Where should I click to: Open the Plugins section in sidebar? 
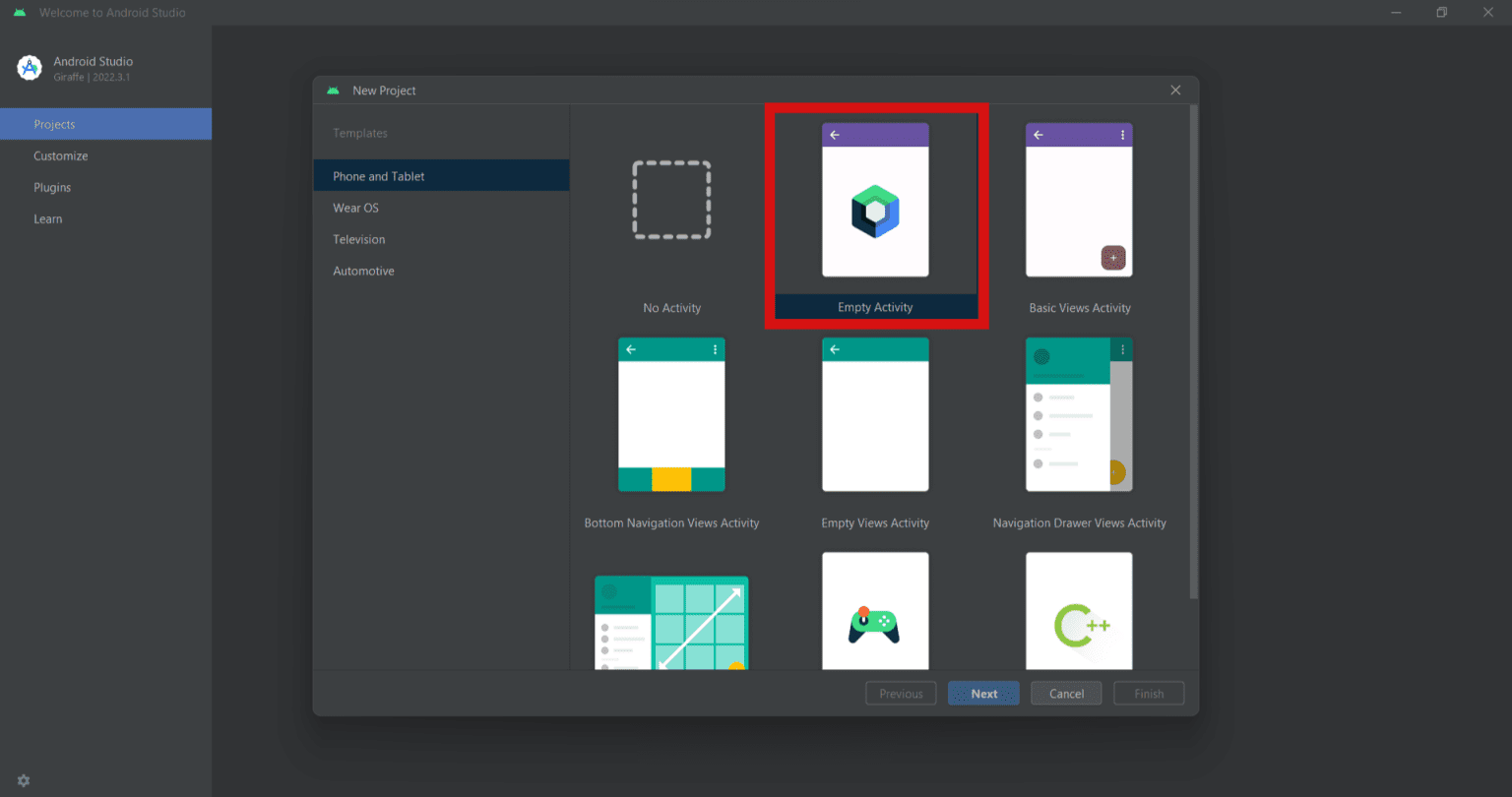coord(105,187)
